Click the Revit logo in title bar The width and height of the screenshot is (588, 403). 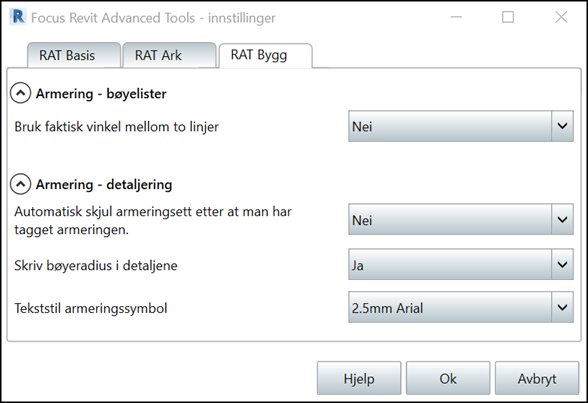pyautogui.click(x=18, y=17)
